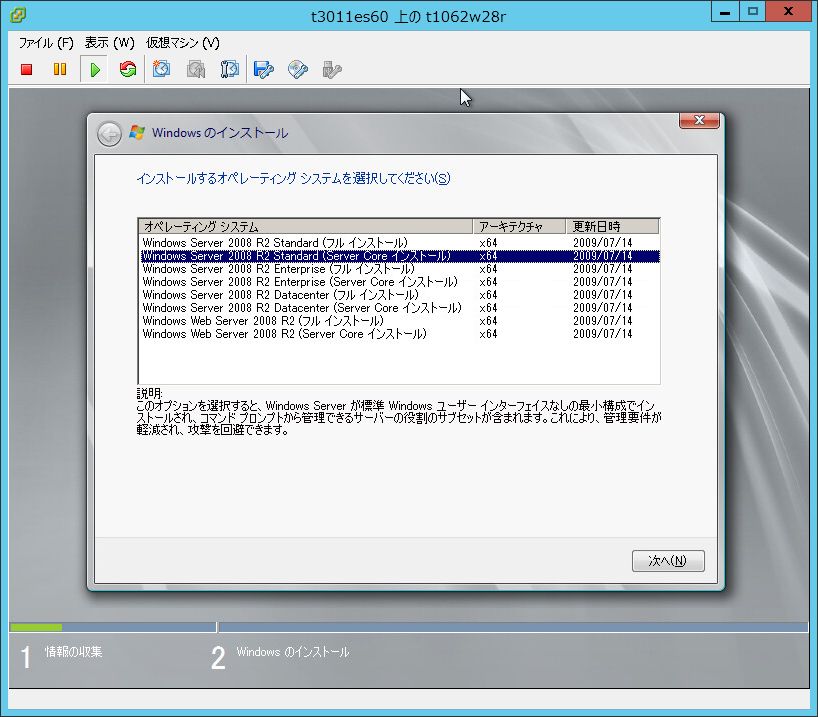818x717 pixels.
Task: Click the revert to snapshot icon
Action: (x=196, y=69)
